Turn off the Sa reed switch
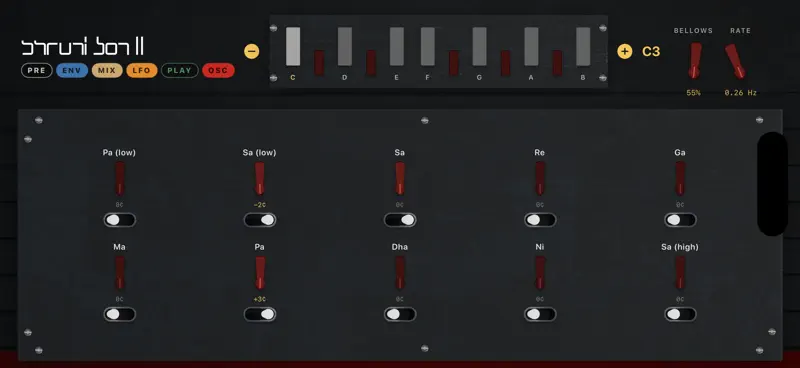This screenshot has height=368, width=800. (x=400, y=220)
